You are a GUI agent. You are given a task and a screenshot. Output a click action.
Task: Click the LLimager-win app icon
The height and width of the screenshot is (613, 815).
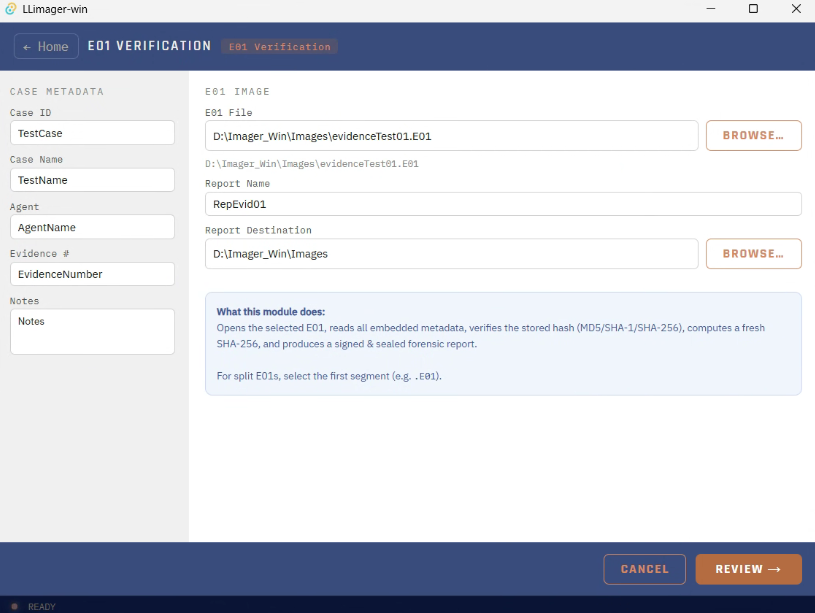pyautogui.click(x=10, y=9)
